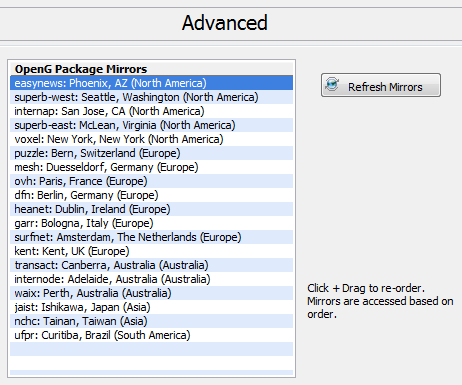Choose internode Adelaide, Australia mirror

coord(151,279)
